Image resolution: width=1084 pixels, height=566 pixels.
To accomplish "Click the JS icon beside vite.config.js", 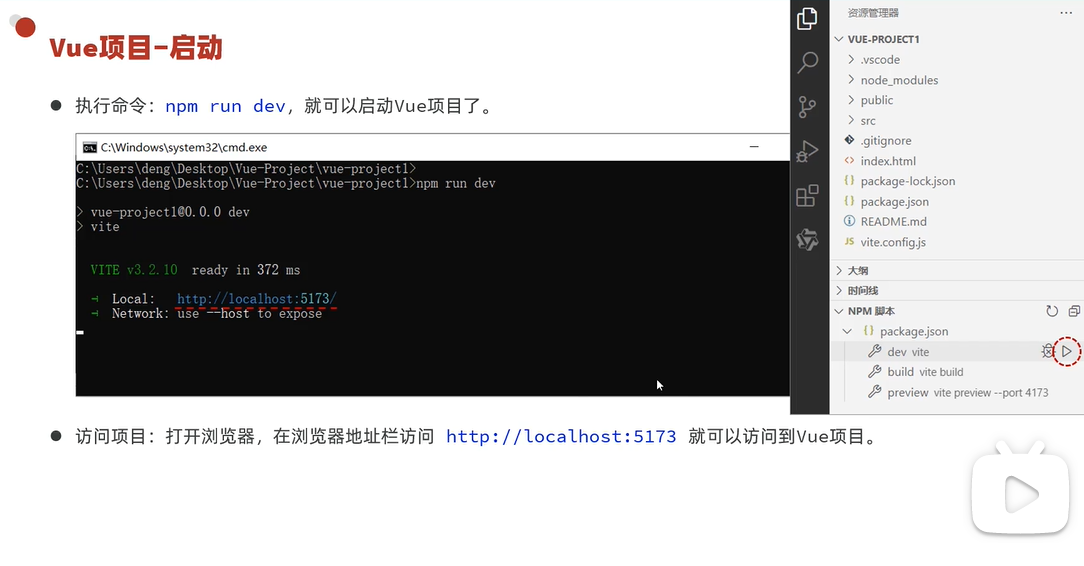I will pyautogui.click(x=849, y=241).
